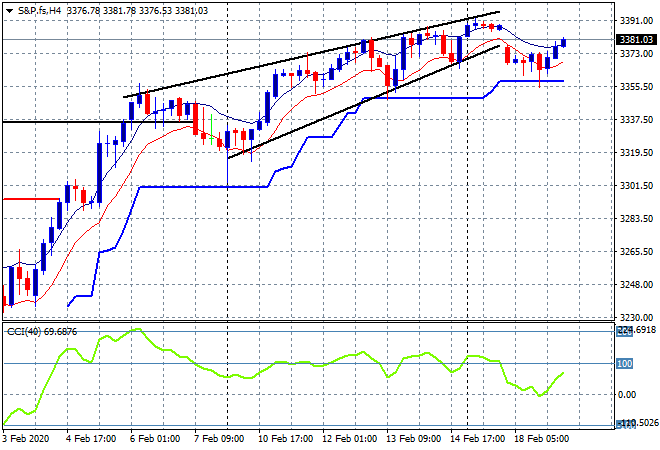Click the 3265.50 price axis label
660x450 pixels.
tap(636, 252)
